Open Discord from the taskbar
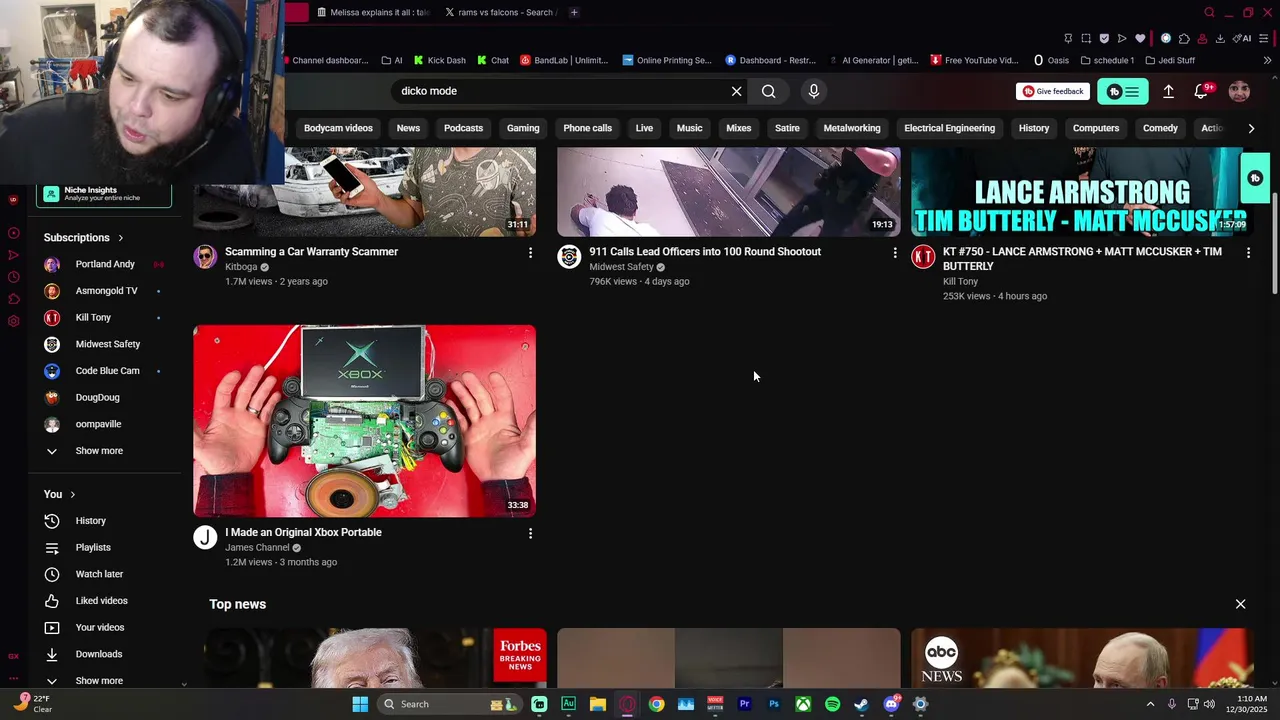Viewport: 1280px width, 720px height. coord(891,704)
